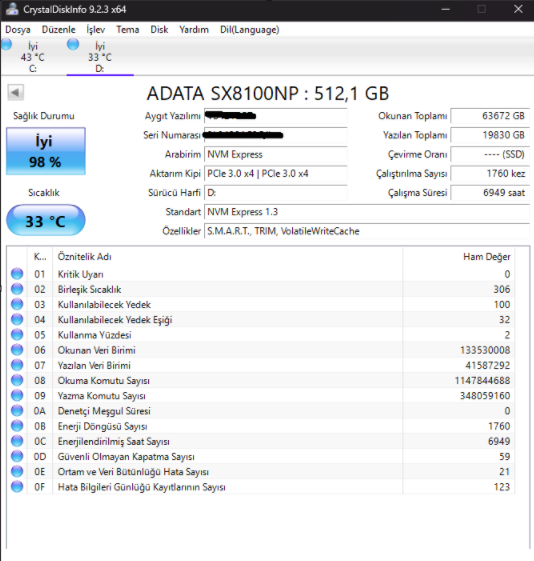Click the Hata Bilgileri Günlüğü value 123
The height and width of the screenshot is (561, 534).
(x=501, y=487)
